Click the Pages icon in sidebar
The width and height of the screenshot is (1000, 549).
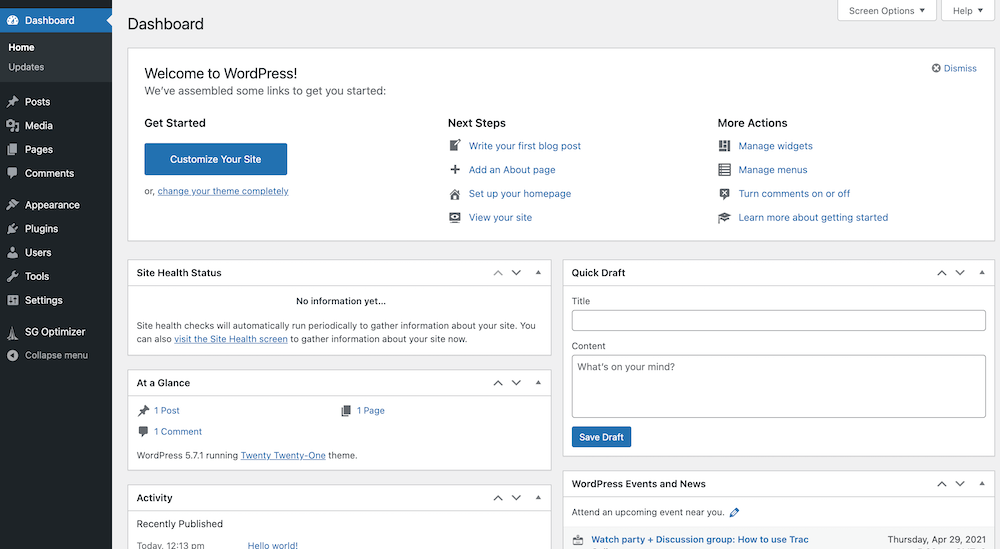pos(12,149)
